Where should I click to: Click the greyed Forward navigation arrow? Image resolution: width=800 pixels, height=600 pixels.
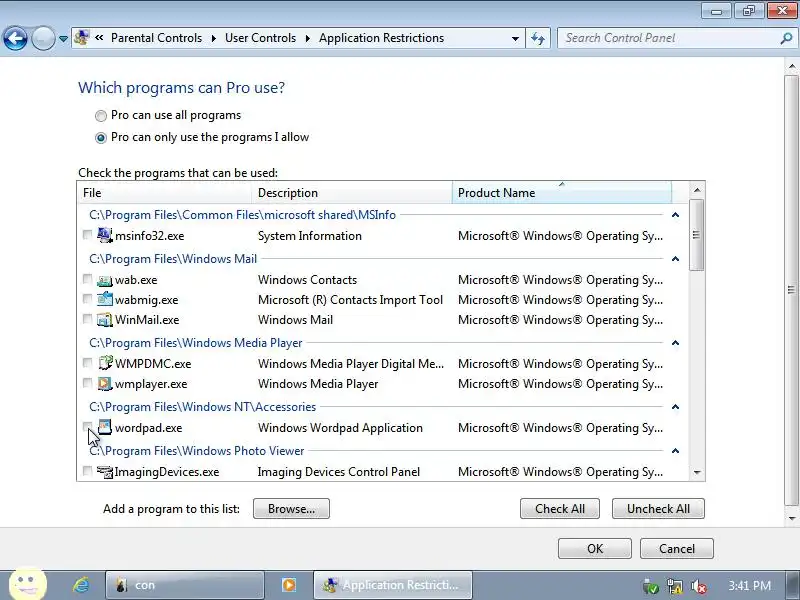pyautogui.click(x=43, y=38)
